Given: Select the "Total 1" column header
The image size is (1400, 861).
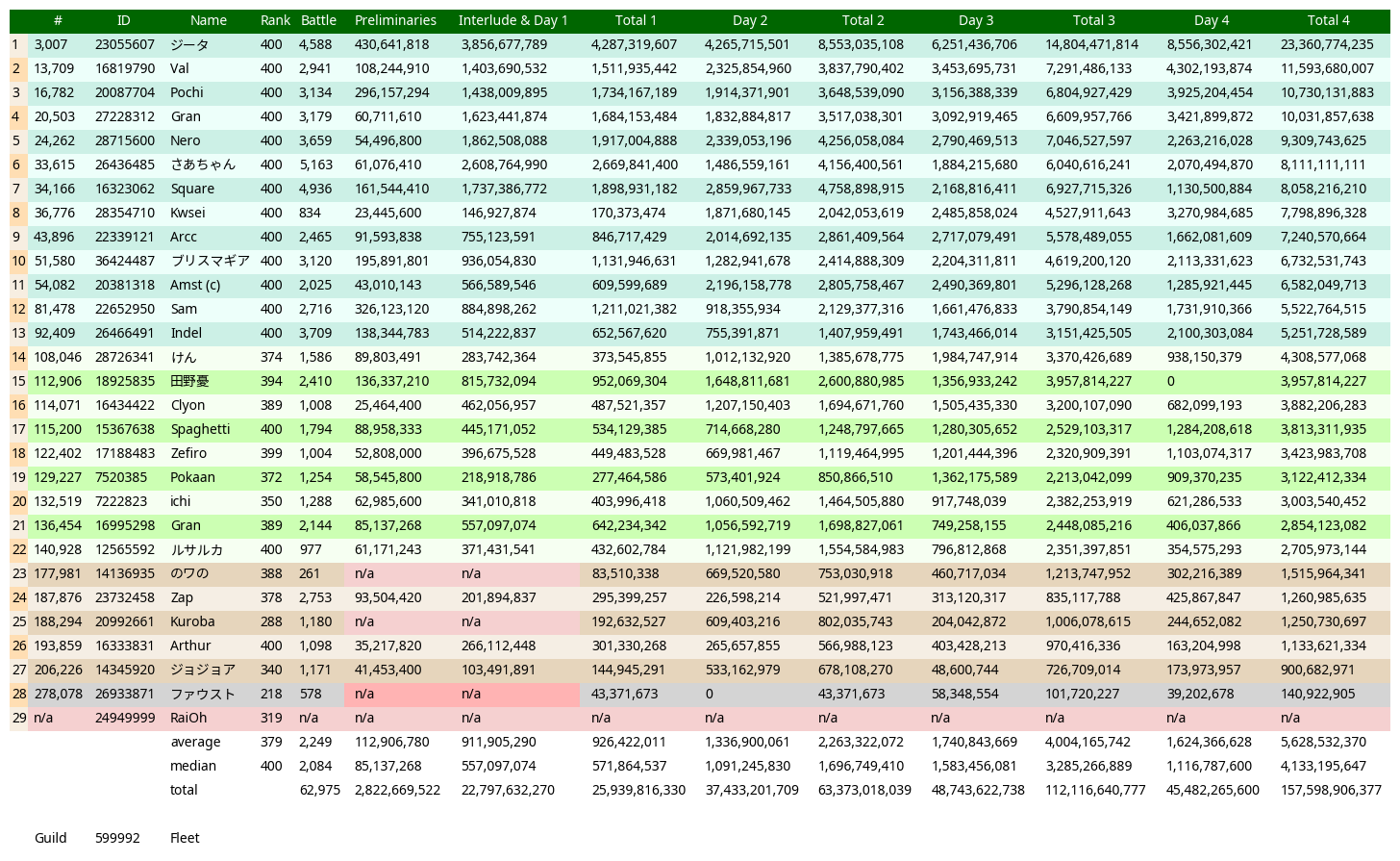Looking at the screenshot, I should pyautogui.click(x=637, y=20).
